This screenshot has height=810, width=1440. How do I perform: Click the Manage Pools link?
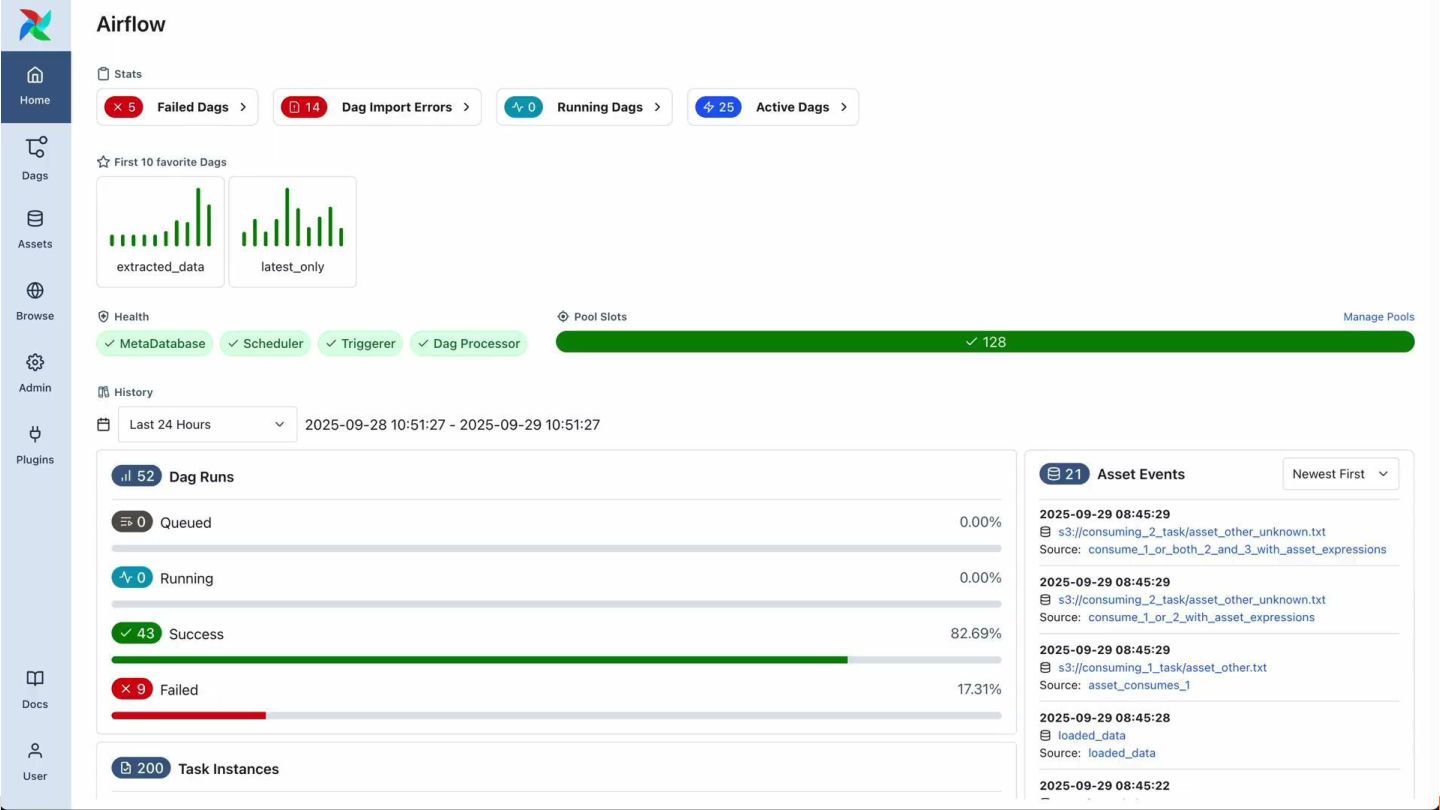click(1379, 317)
